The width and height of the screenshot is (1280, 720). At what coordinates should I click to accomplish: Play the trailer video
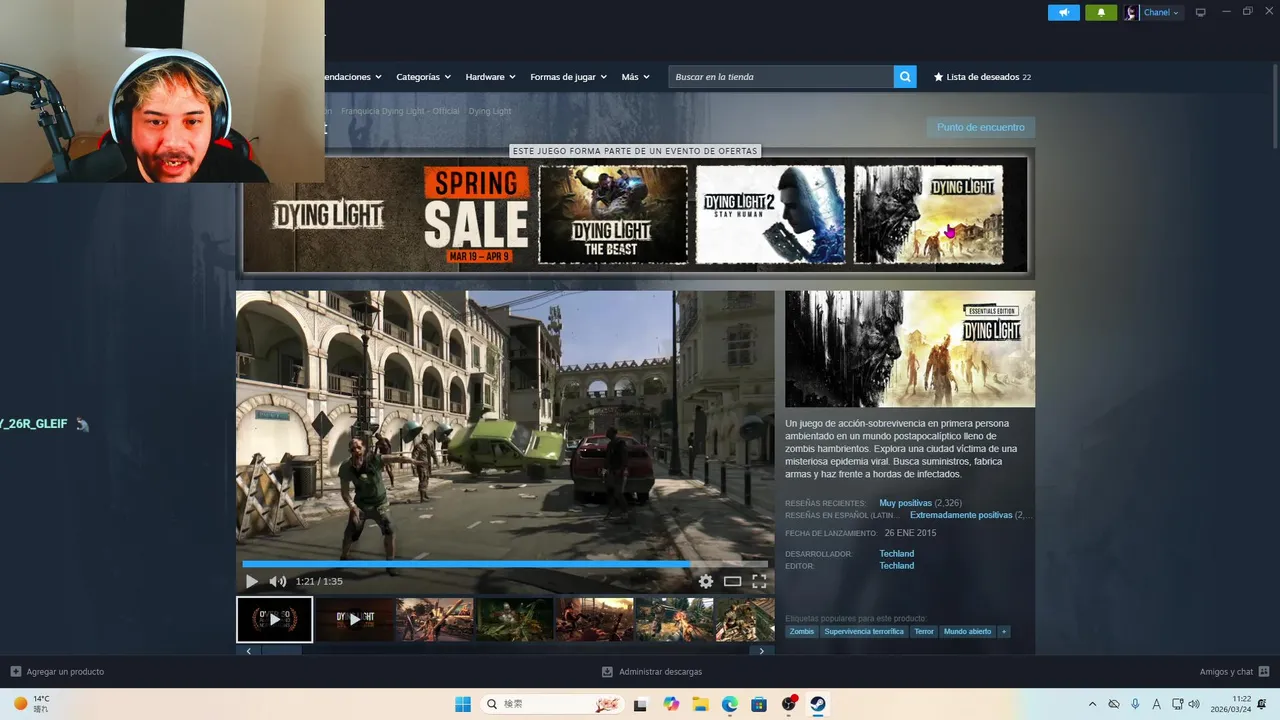(x=251, y=581)
